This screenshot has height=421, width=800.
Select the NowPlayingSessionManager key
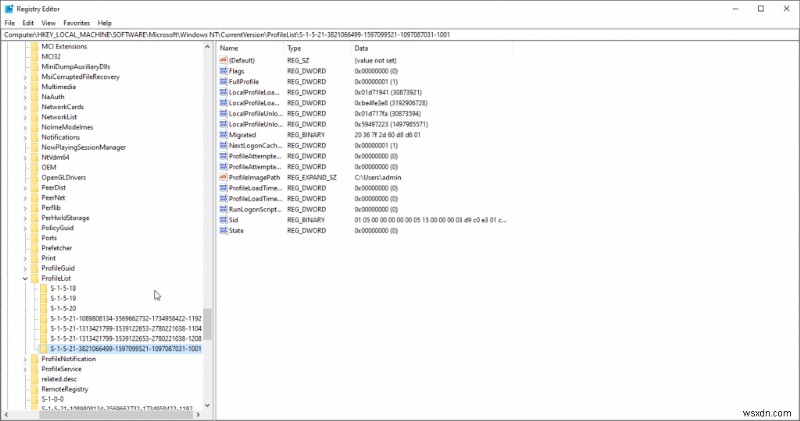tap(84, 147)
